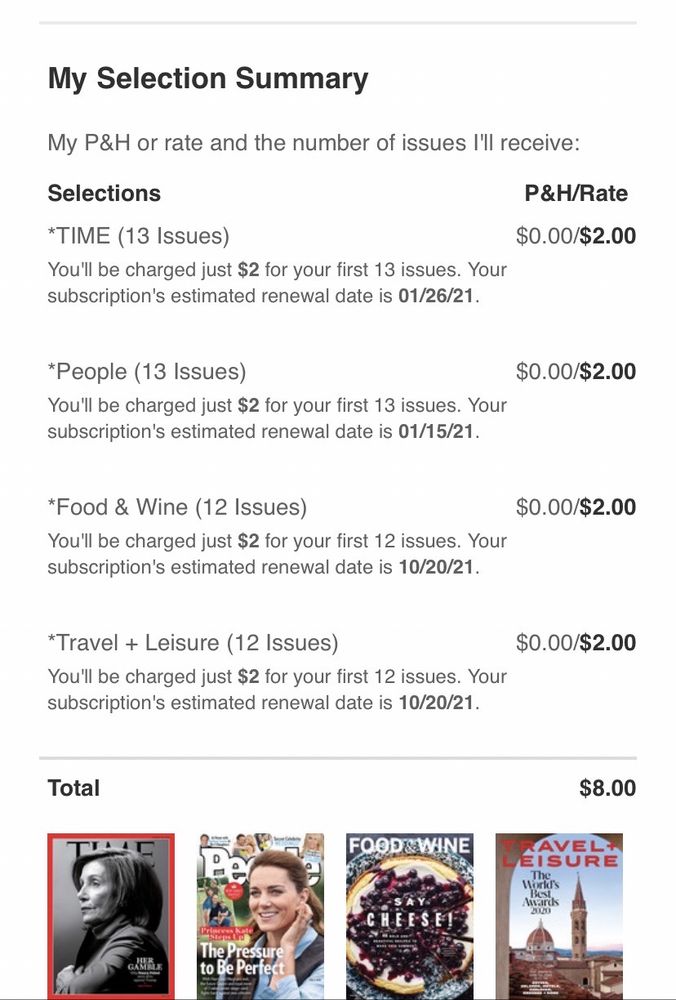676x1000 pixels.
Task: Click the "My Selection Summary" heading
Action: 208,78
